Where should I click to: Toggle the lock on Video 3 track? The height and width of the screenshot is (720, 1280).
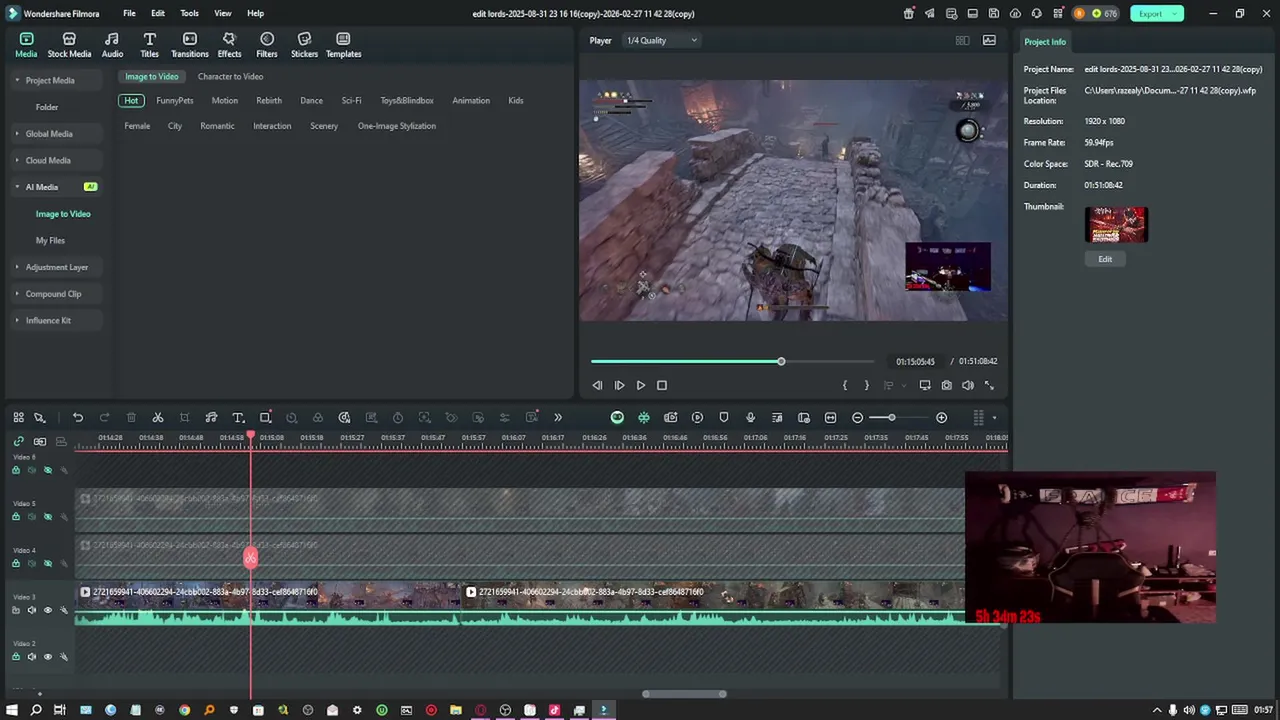coord(15,610)
